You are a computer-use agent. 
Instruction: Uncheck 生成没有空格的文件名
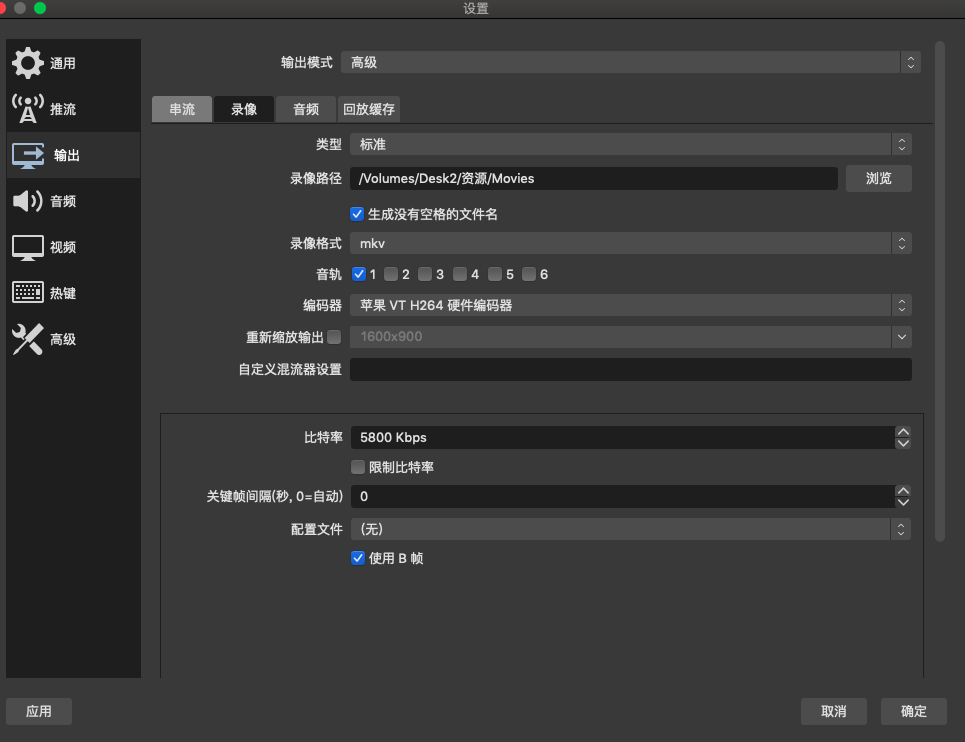[357, 213]
